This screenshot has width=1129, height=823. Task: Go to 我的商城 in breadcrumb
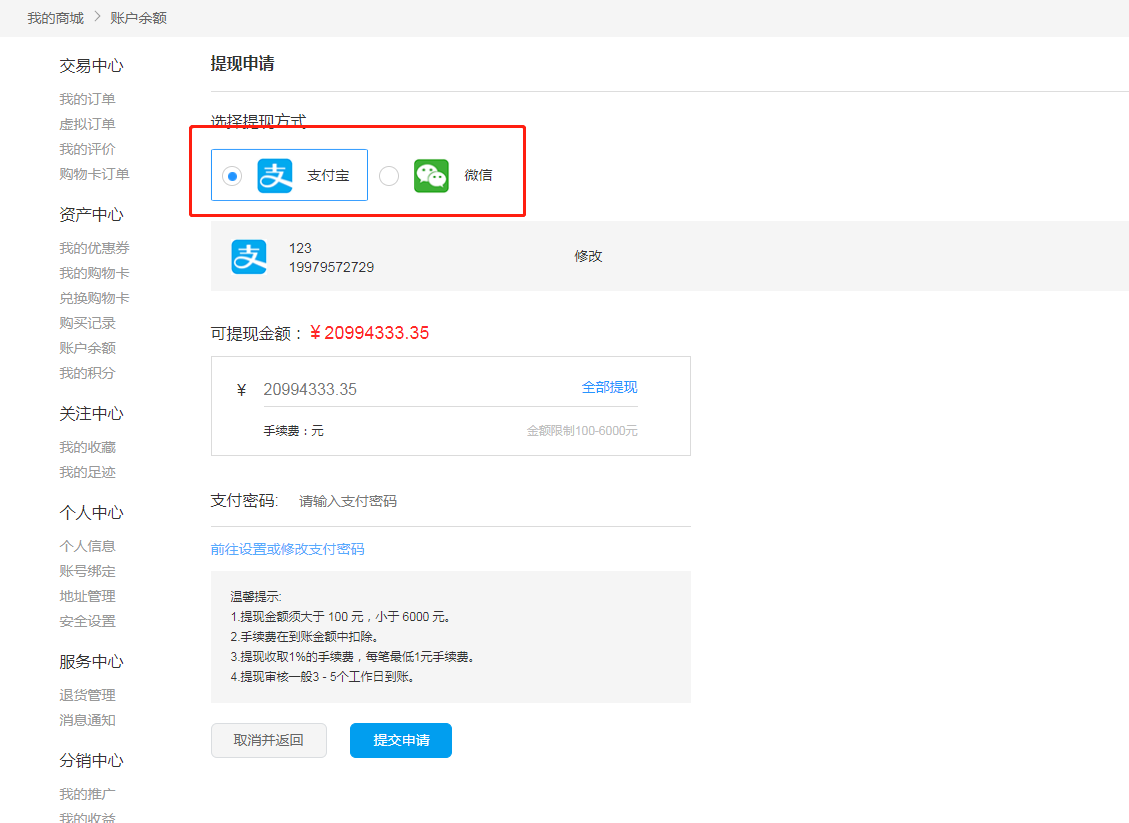tap(55, 18)
